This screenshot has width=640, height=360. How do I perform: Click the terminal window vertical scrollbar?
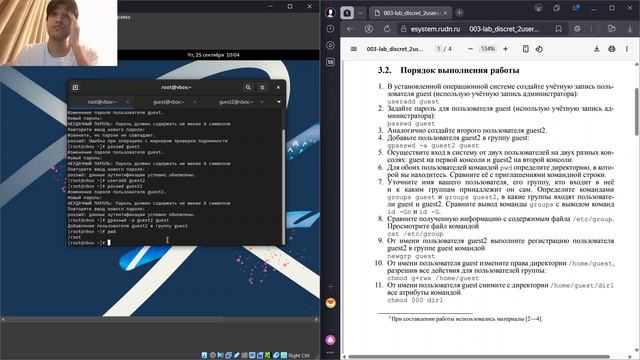click(283, 186)
